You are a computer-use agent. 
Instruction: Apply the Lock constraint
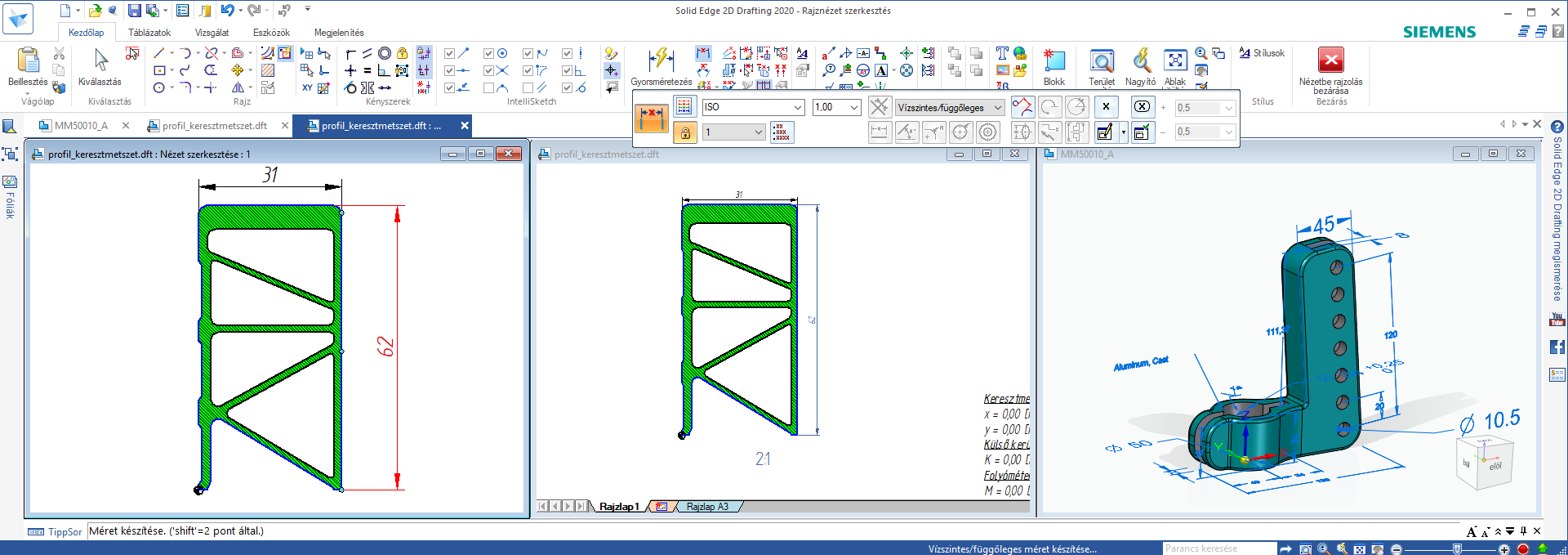(x=402, y=53)
